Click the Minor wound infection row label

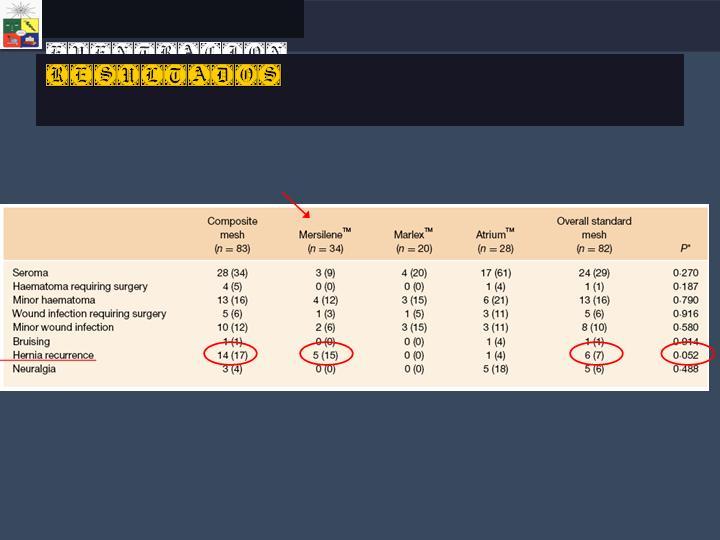[x=62, y=327]
